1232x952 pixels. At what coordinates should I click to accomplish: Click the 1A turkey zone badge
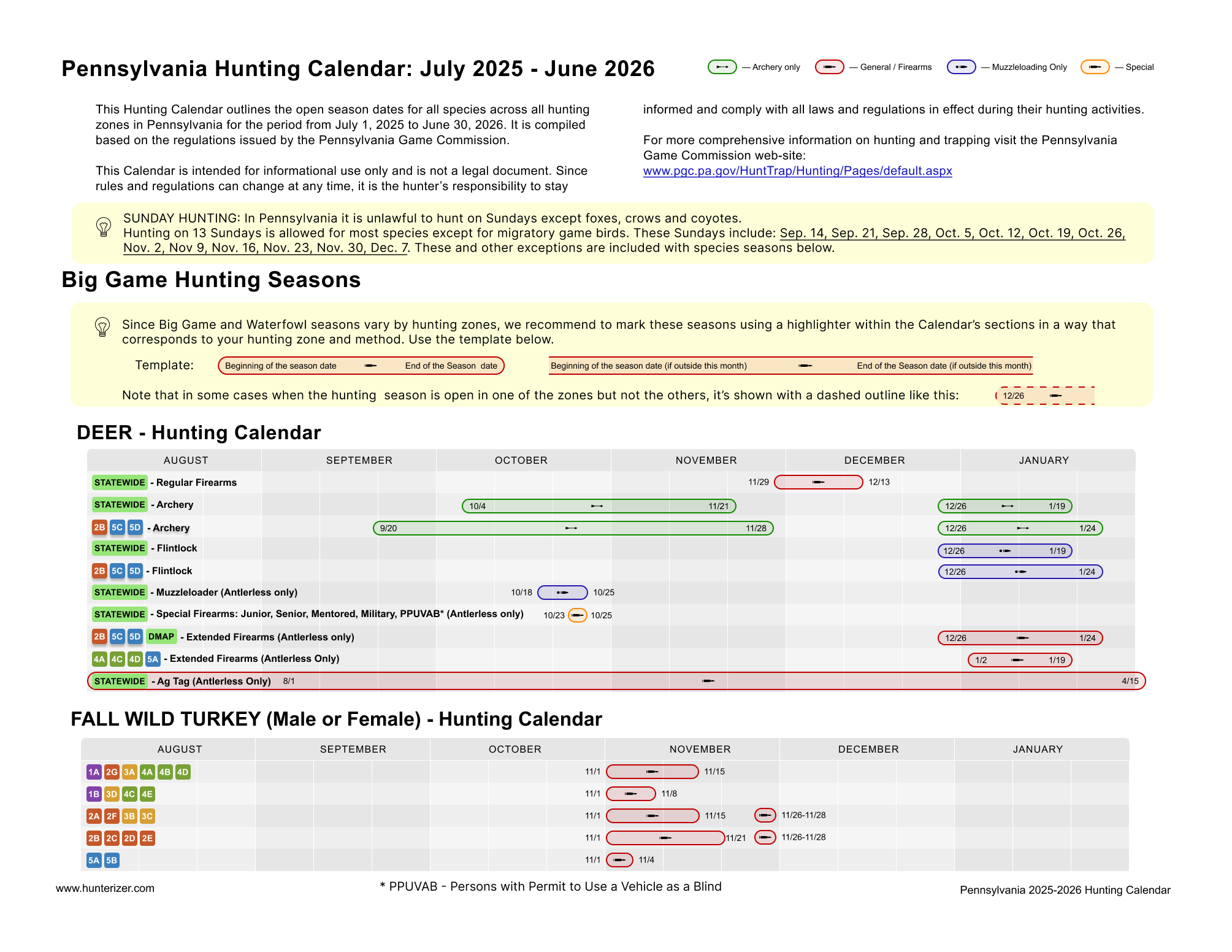tap(94, 772)
